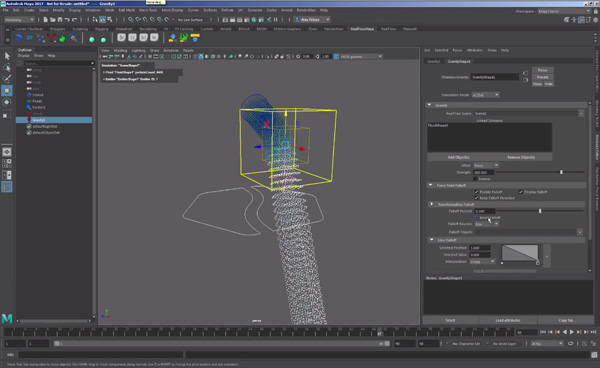Click the Undo arrow in the toolbar
This screenshot has width=600, height=368.
pos(67,20)
